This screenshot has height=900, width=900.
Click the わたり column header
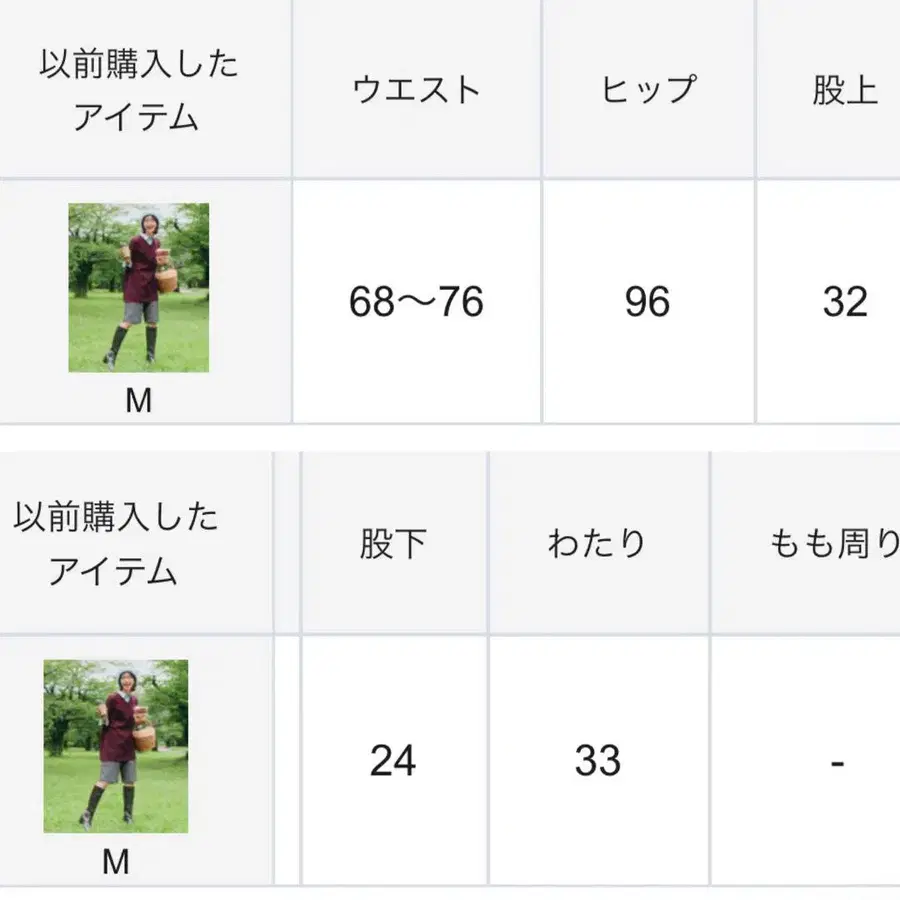coord(597,544)
